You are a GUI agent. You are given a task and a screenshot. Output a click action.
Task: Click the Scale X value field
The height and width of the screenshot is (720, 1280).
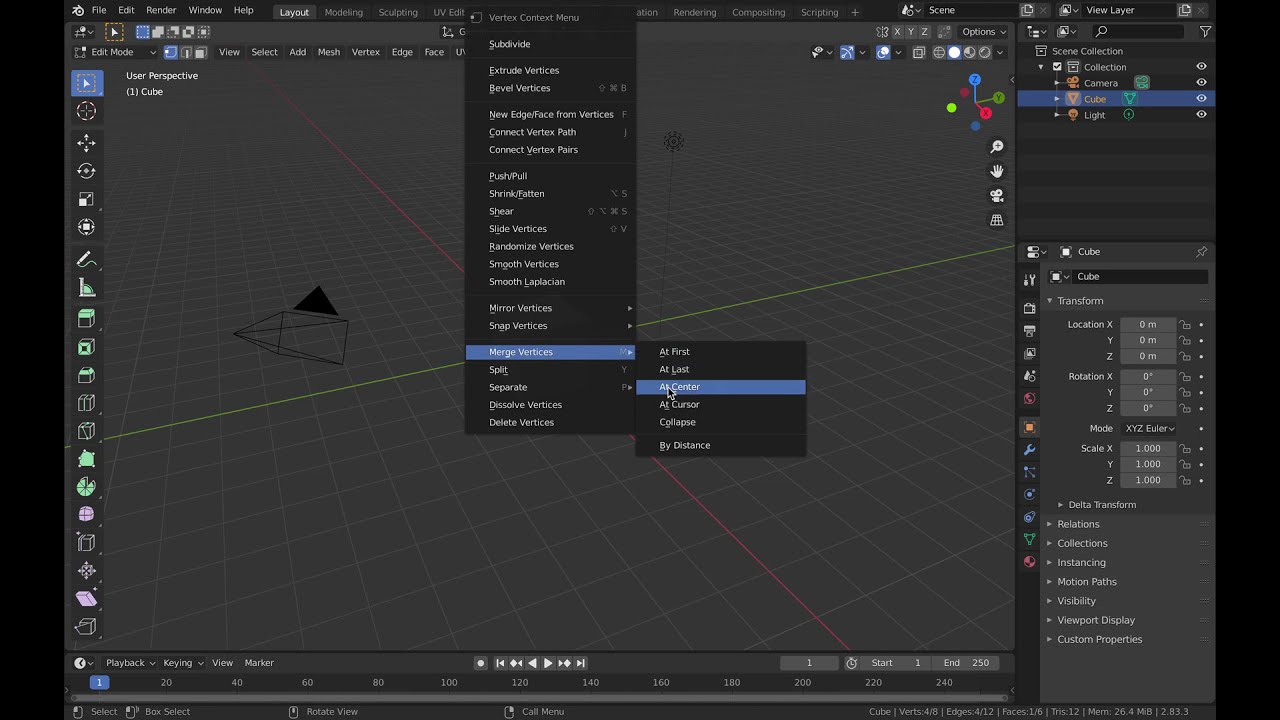(1147, 449)
